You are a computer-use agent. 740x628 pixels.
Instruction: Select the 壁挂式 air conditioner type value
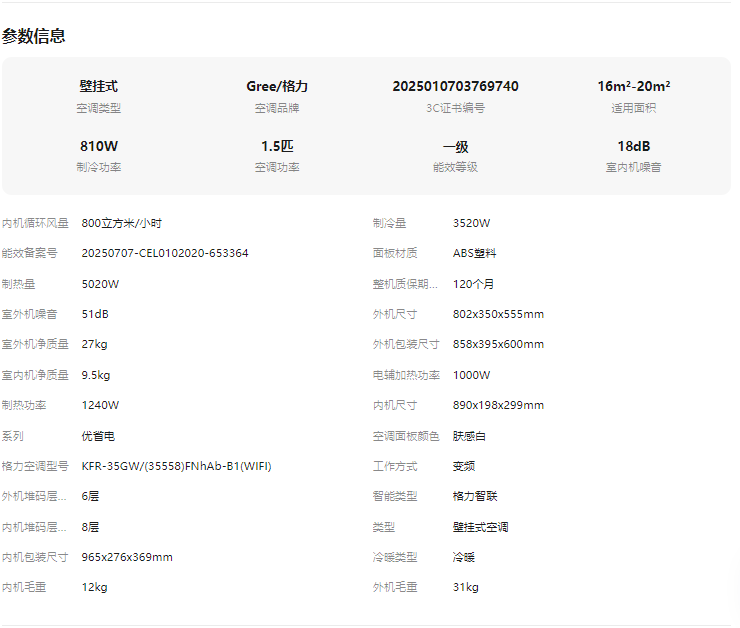click(x=99, y=87)
